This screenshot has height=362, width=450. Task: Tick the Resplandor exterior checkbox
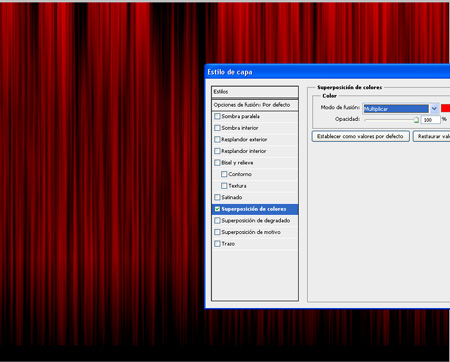pos(217,139)
